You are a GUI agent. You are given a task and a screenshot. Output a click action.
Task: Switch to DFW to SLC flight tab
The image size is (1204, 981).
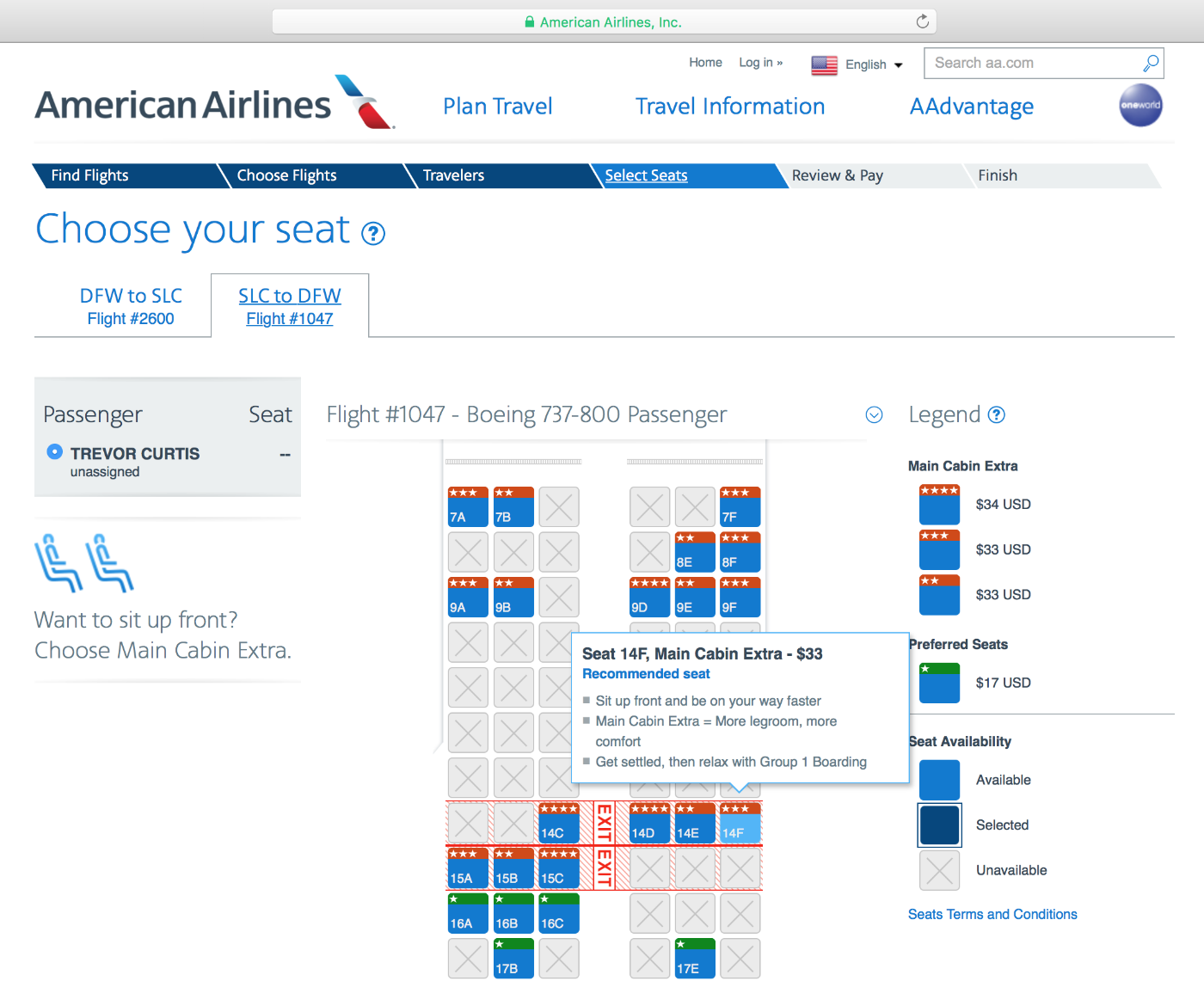(x=131, y=307)
